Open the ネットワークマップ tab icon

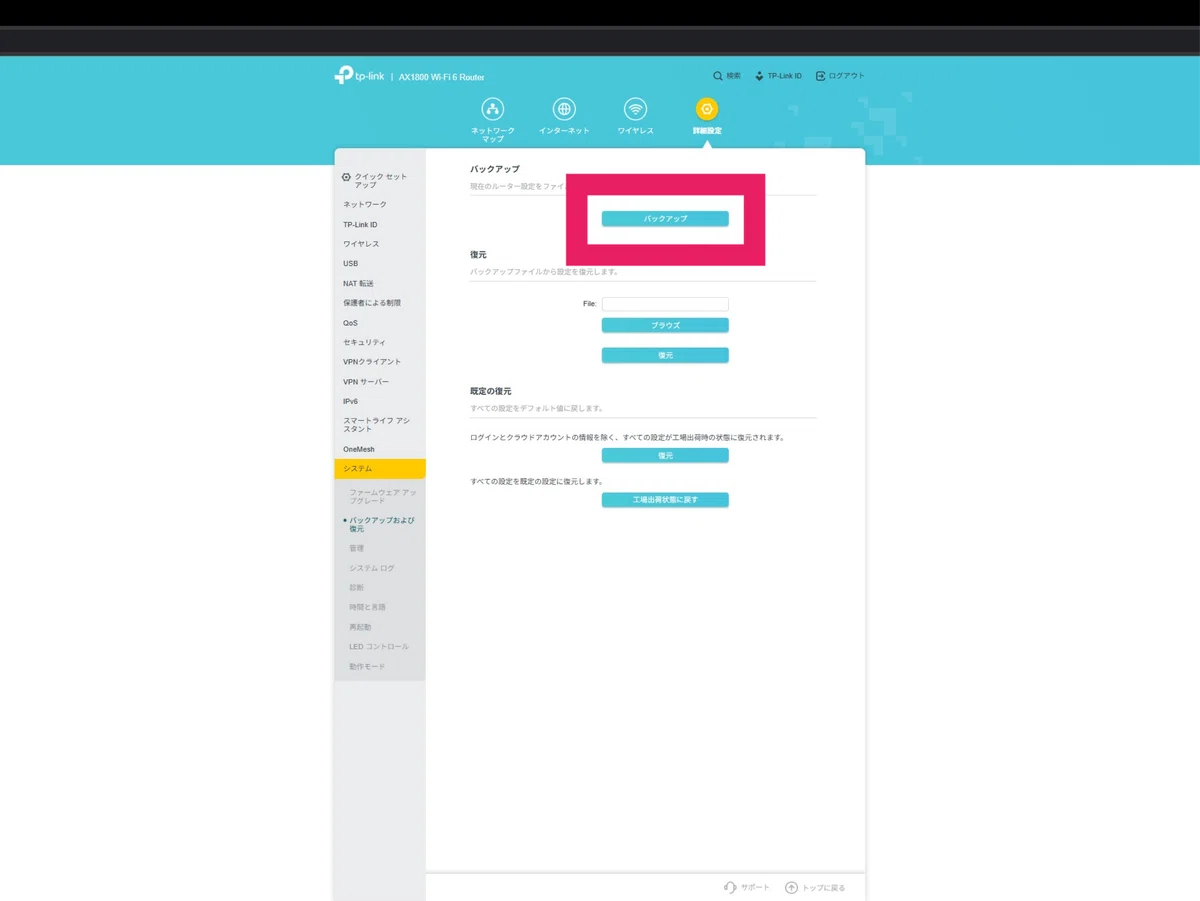click(x=492, y=109)
